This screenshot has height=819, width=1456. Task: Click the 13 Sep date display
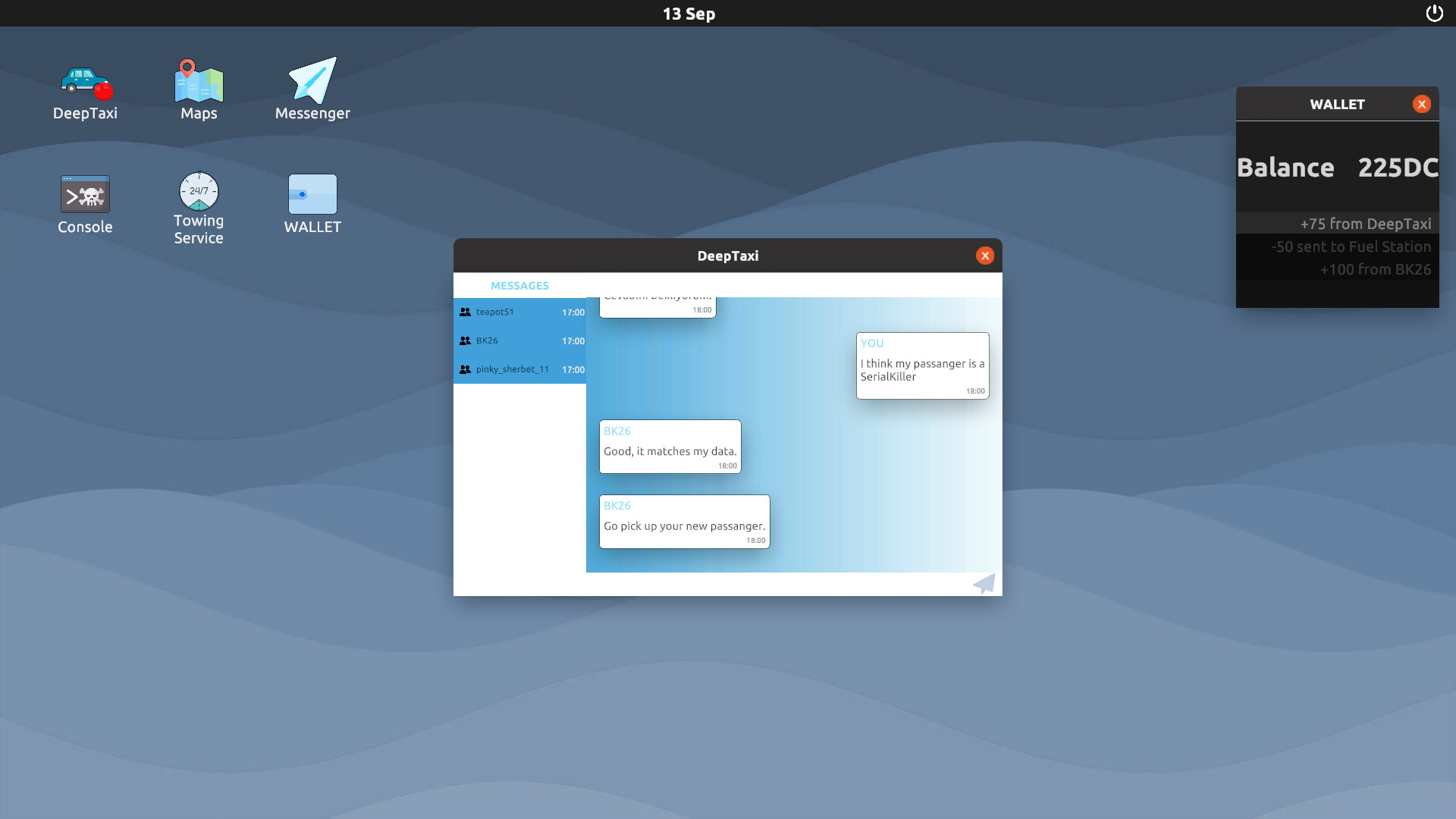pos(688,13)
